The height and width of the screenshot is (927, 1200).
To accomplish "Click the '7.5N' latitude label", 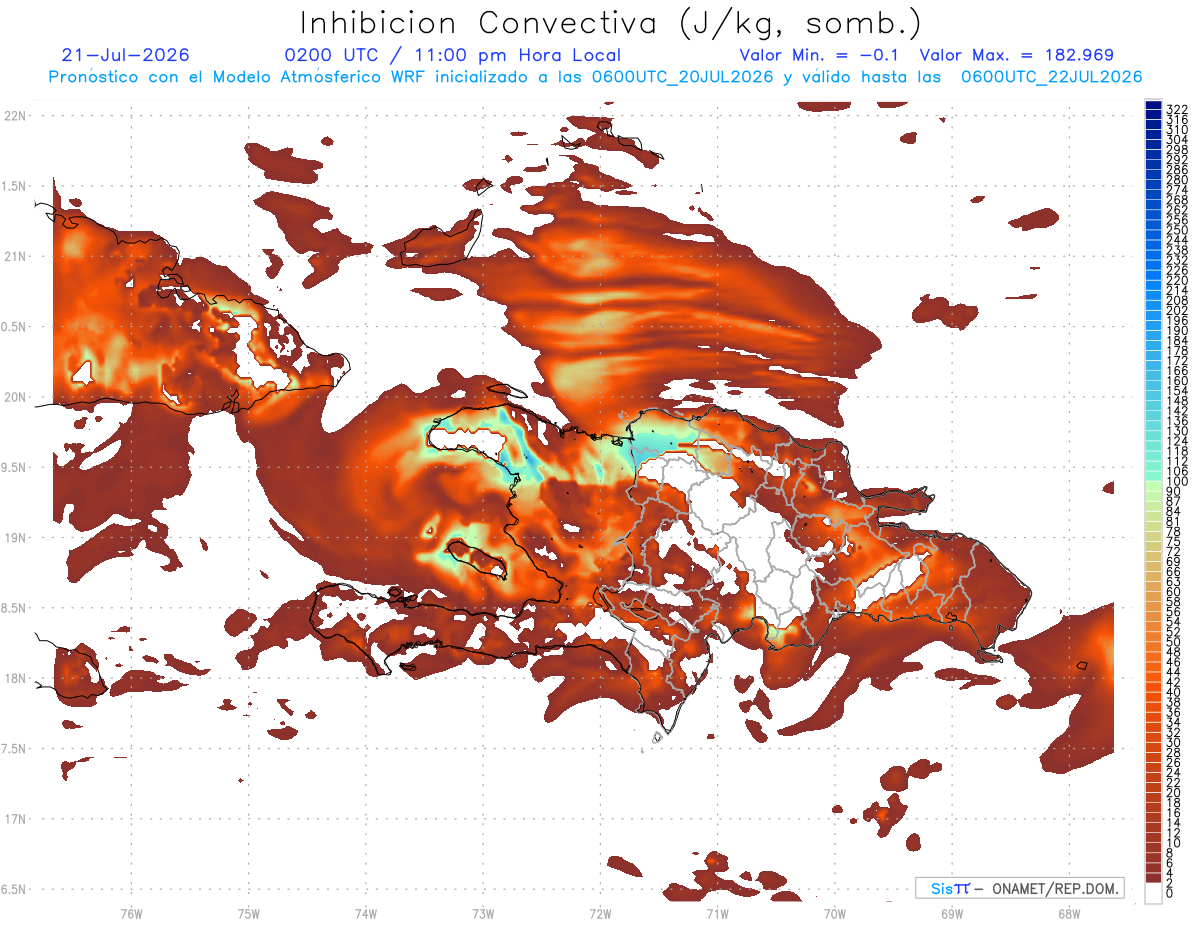I will coord(14,748).
